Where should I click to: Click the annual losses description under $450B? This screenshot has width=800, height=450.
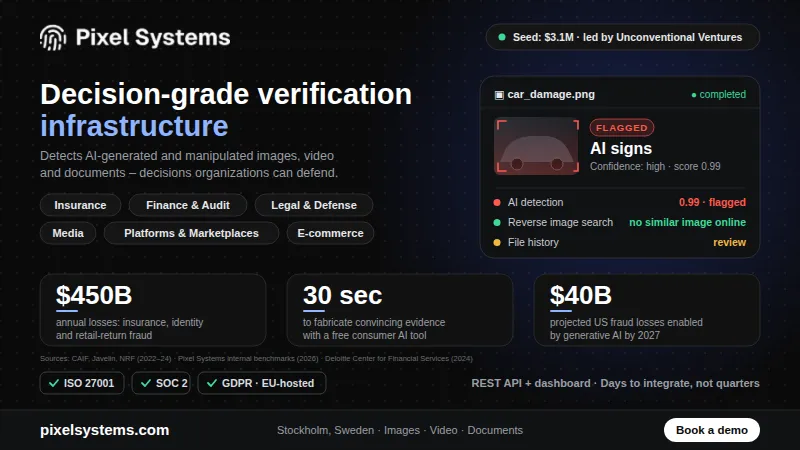[130, 329]
